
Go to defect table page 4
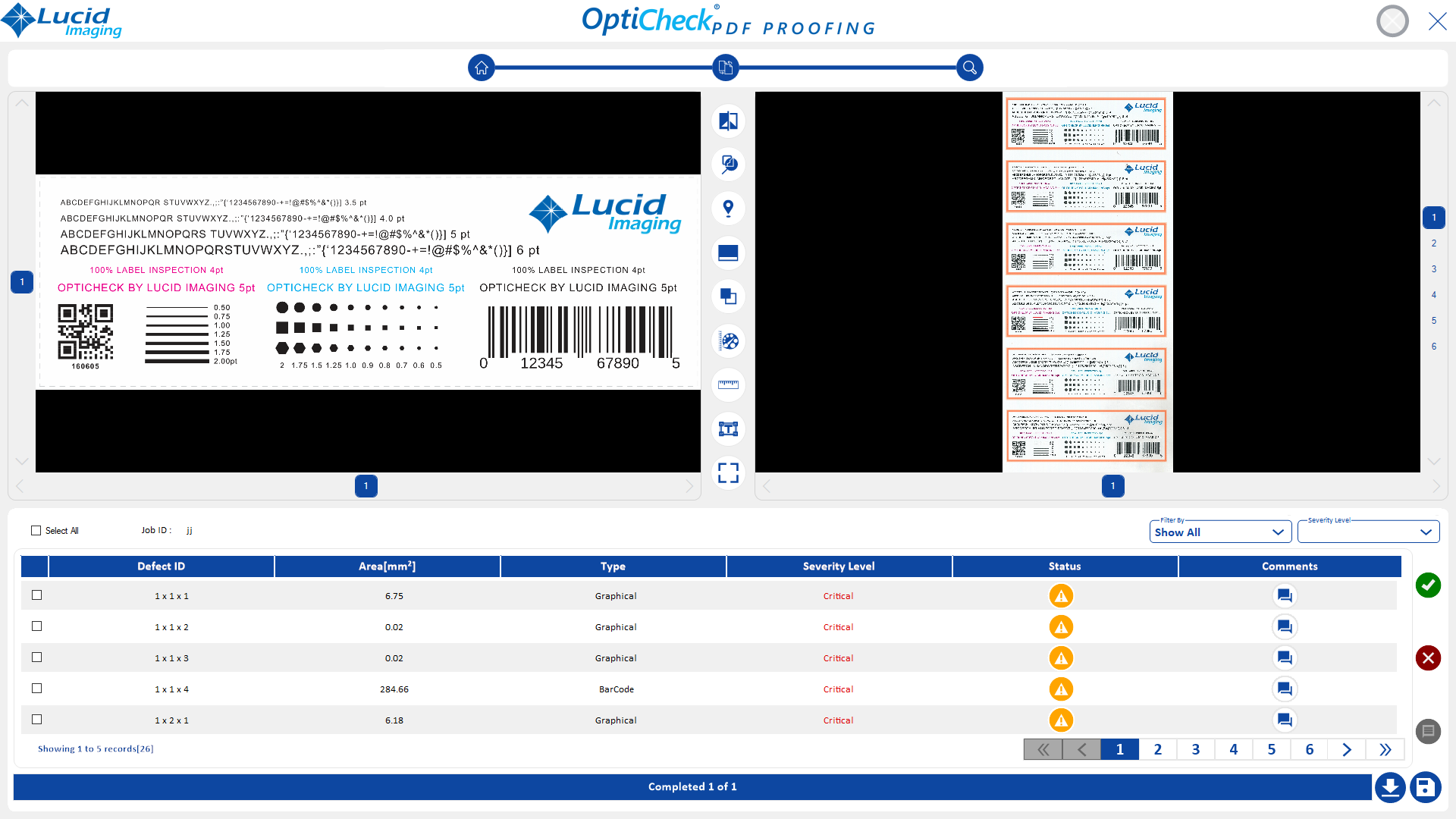(x=1233, y=749)
